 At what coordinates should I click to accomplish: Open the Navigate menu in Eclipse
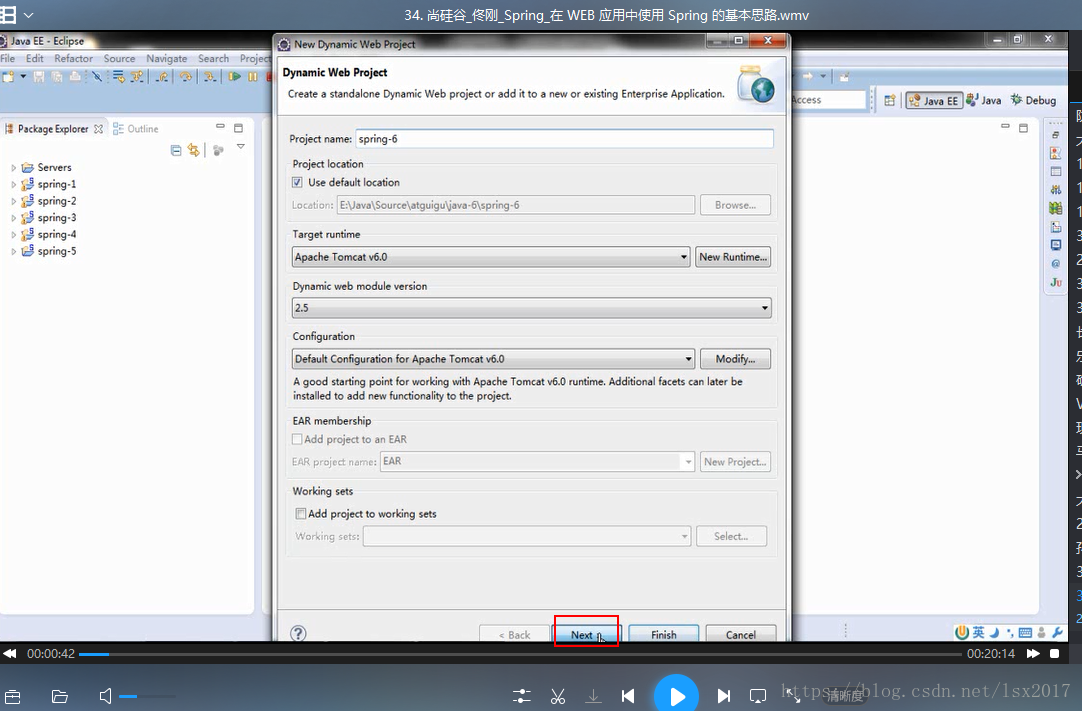pyautogui.click(x=166, y=59)
